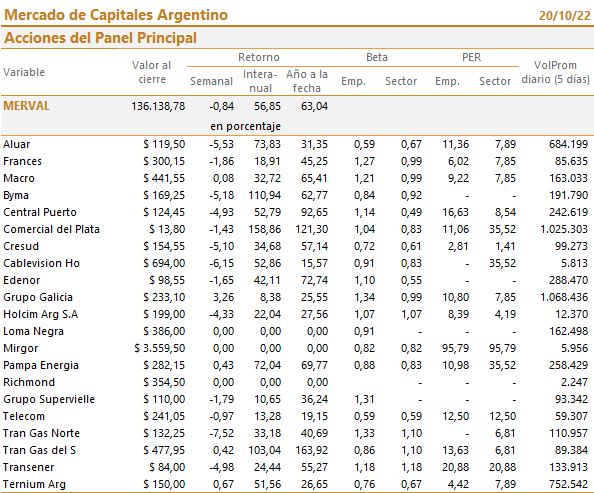The image size is (594, 493).
Task: Click Grupo Galicia weekly return 3,26
Action: point(223,297)
